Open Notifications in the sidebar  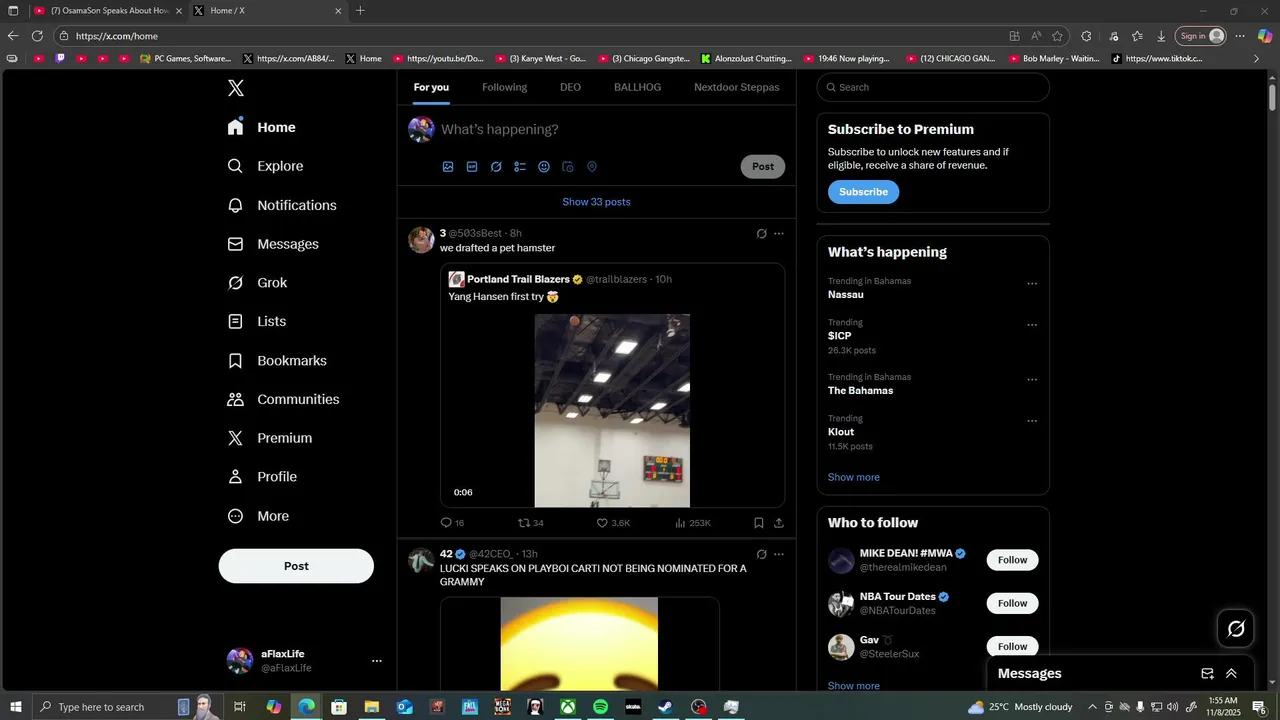pos(281,205)
